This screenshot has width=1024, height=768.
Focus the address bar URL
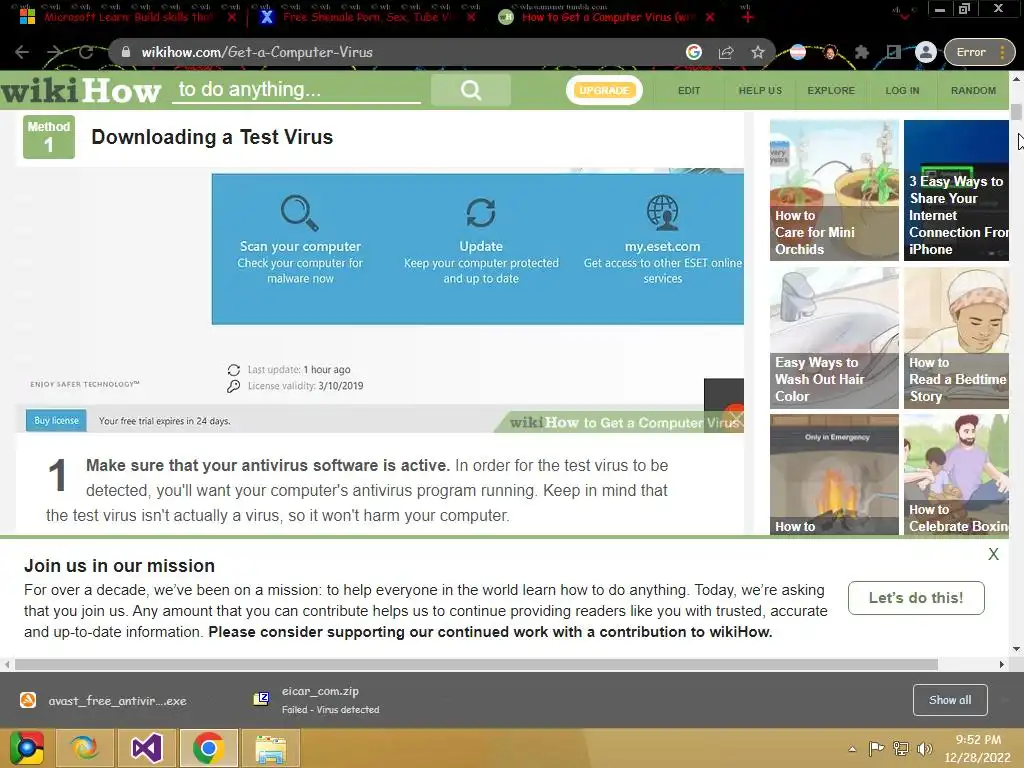pos(257,52)
